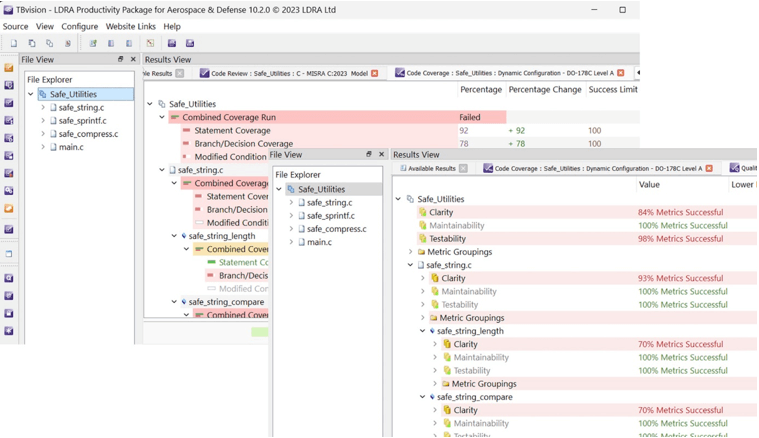759x438 pixels.
Task: Click the red and yellow grid toolbar icon
Action: click(151, 43)
